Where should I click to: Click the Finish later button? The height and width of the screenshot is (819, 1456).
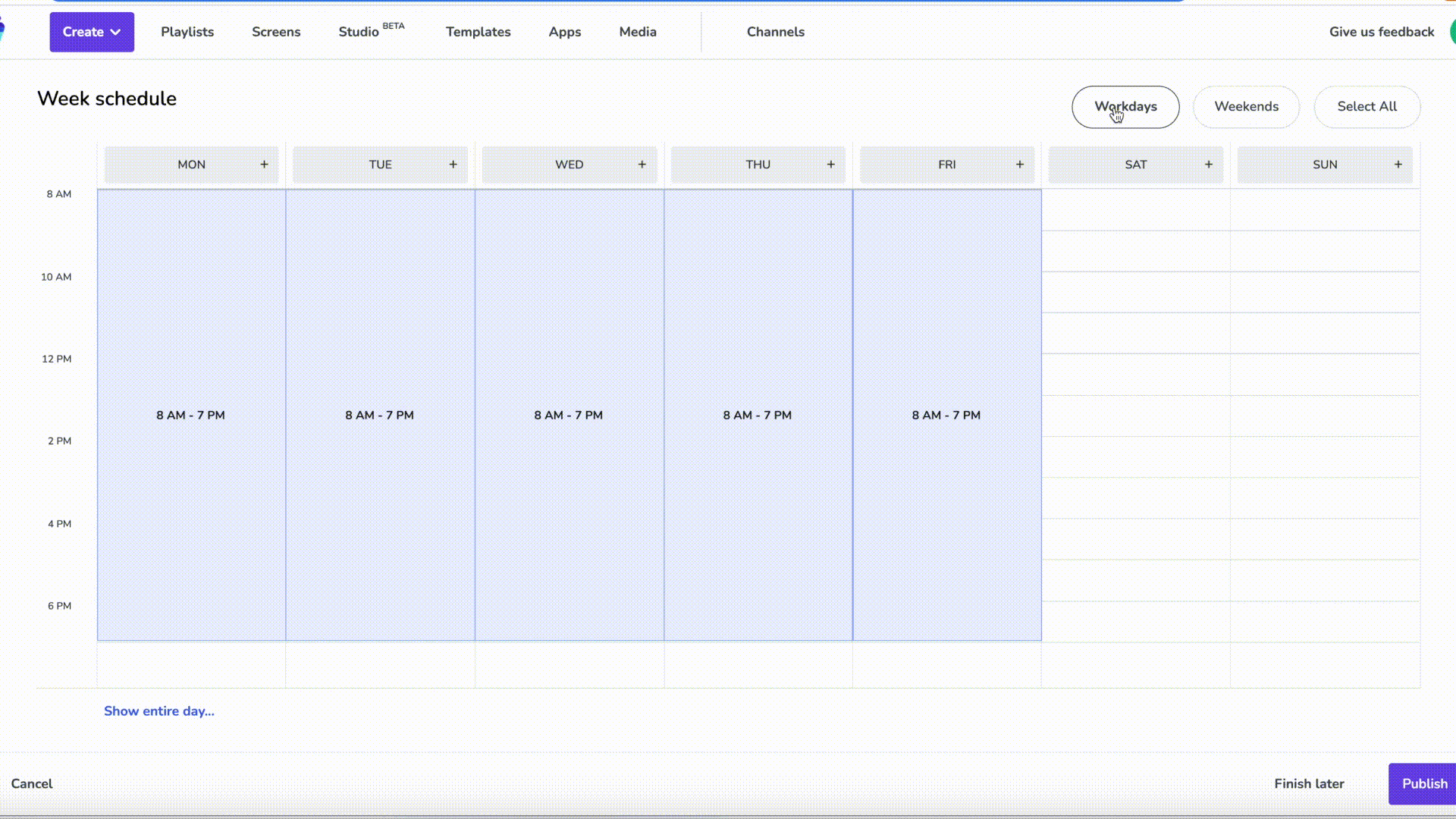(1309, 783)
